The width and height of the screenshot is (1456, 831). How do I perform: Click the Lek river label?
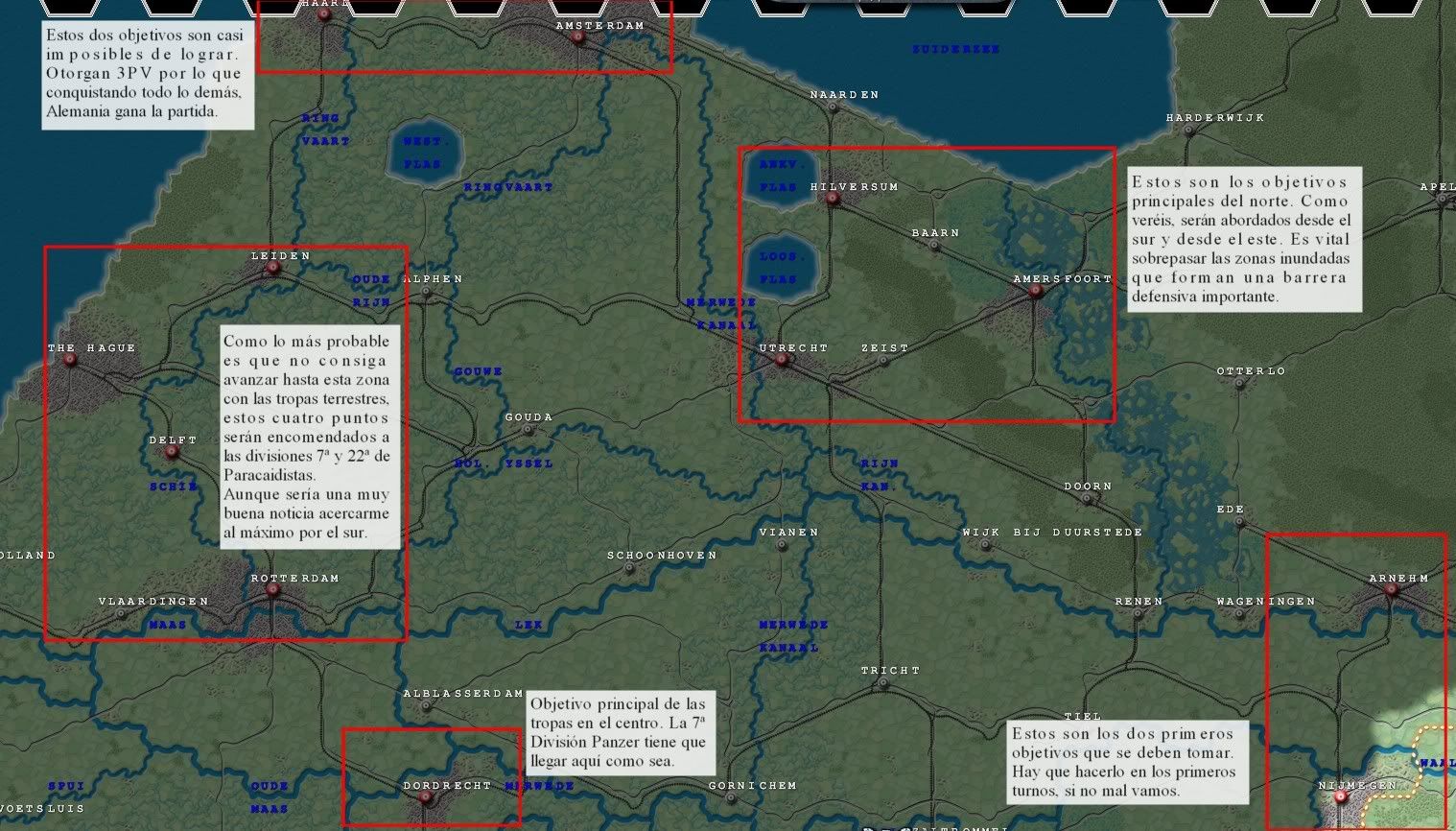click(528, 625)
